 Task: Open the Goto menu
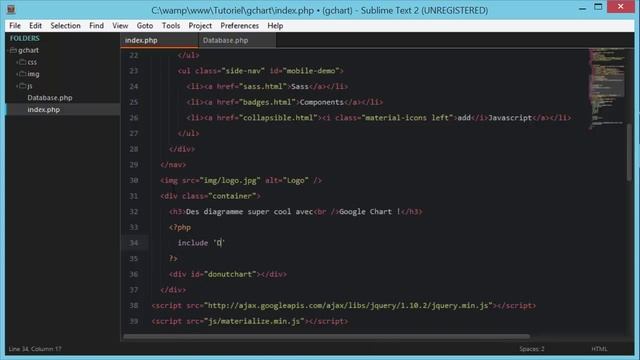(x=144, y=26)
